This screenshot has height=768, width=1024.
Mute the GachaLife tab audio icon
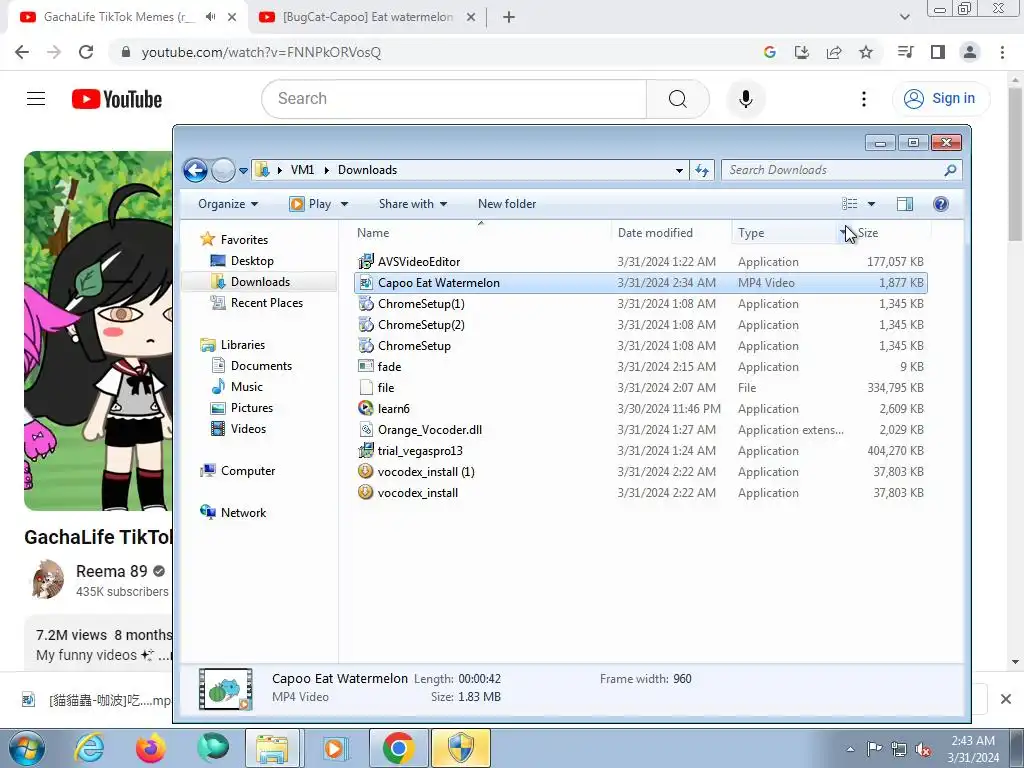point(210,17)
